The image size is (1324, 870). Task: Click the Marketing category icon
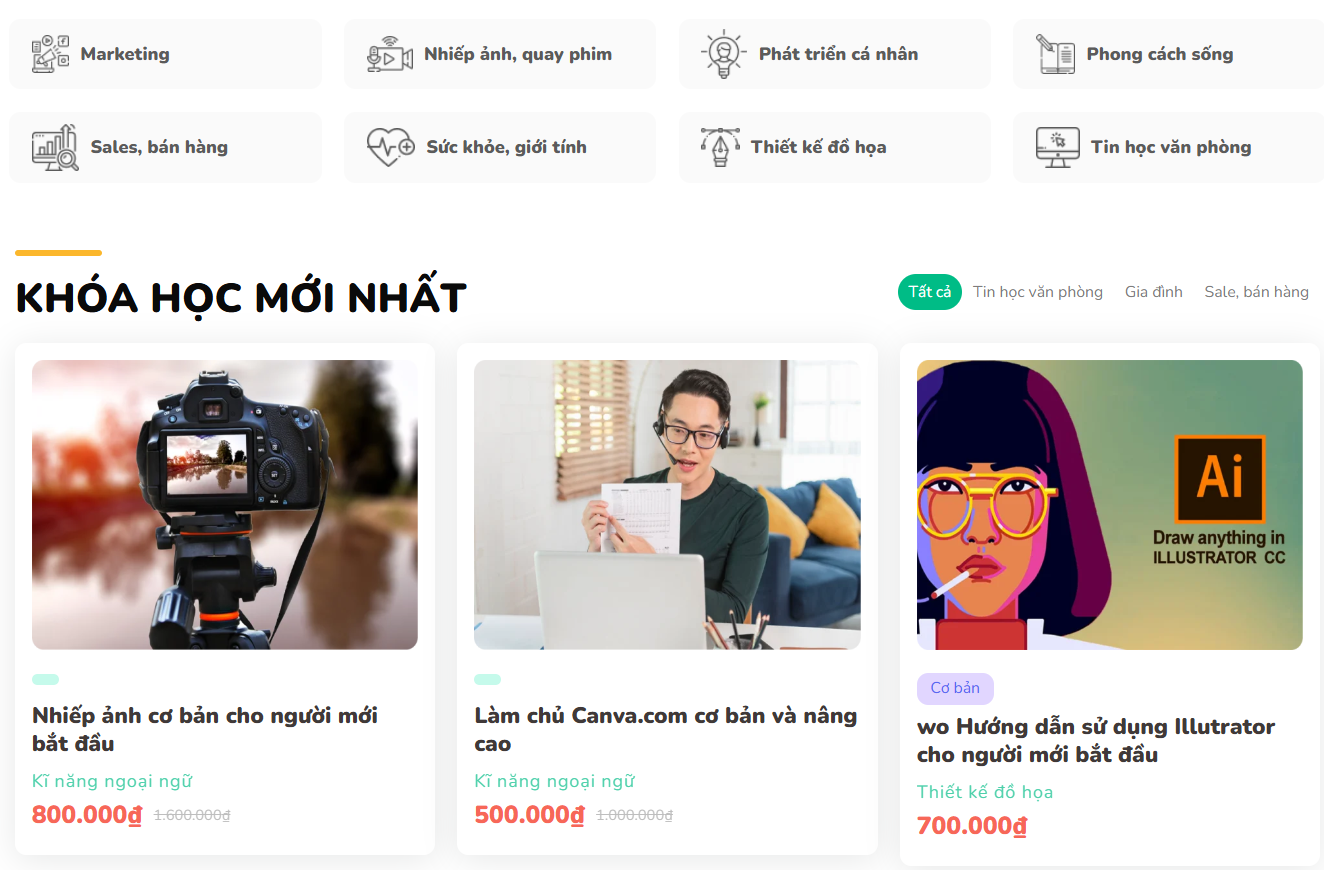[x=50, y=54]
